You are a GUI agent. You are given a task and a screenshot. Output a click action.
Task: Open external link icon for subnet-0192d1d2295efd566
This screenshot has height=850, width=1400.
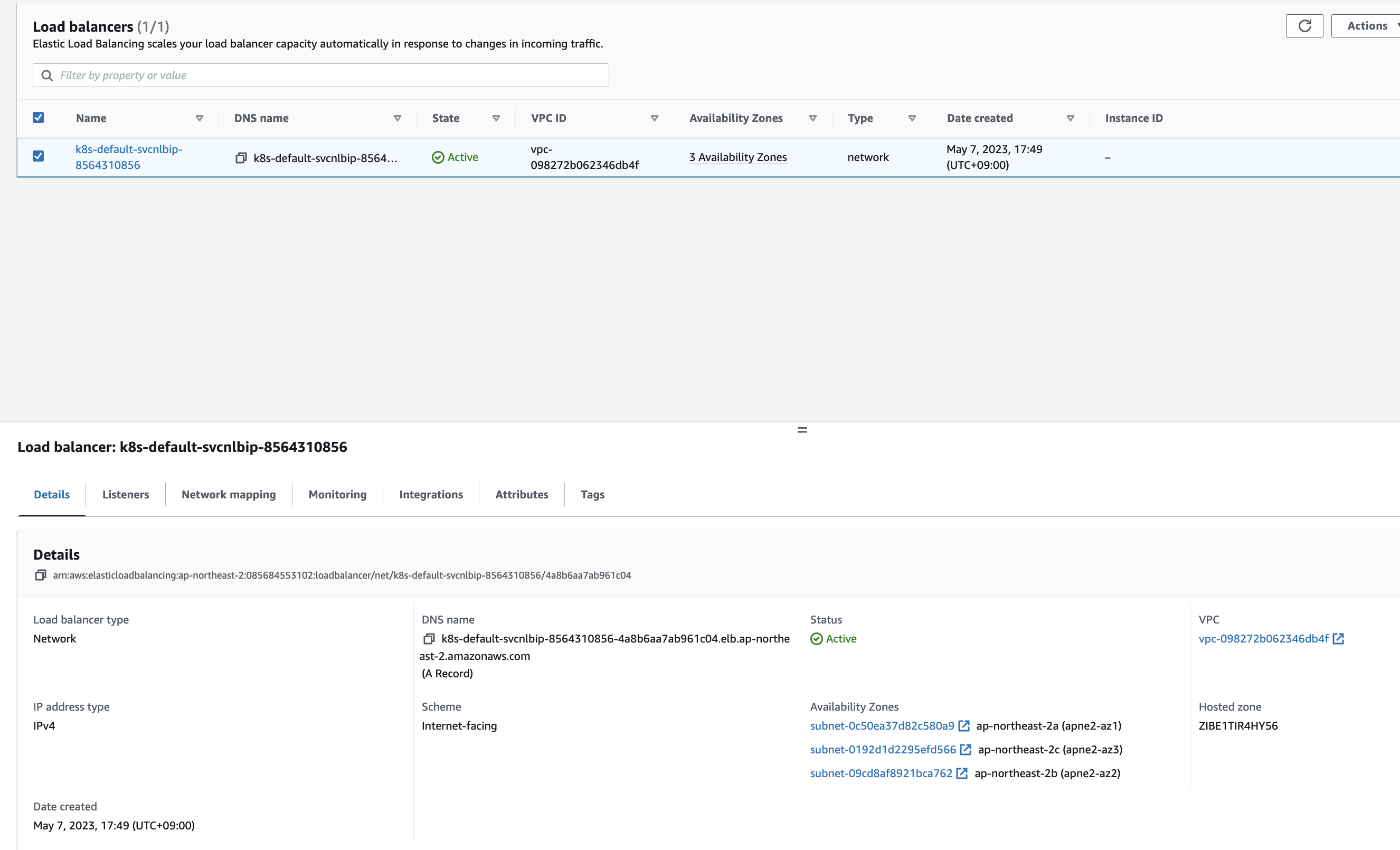tap(966, 750)
